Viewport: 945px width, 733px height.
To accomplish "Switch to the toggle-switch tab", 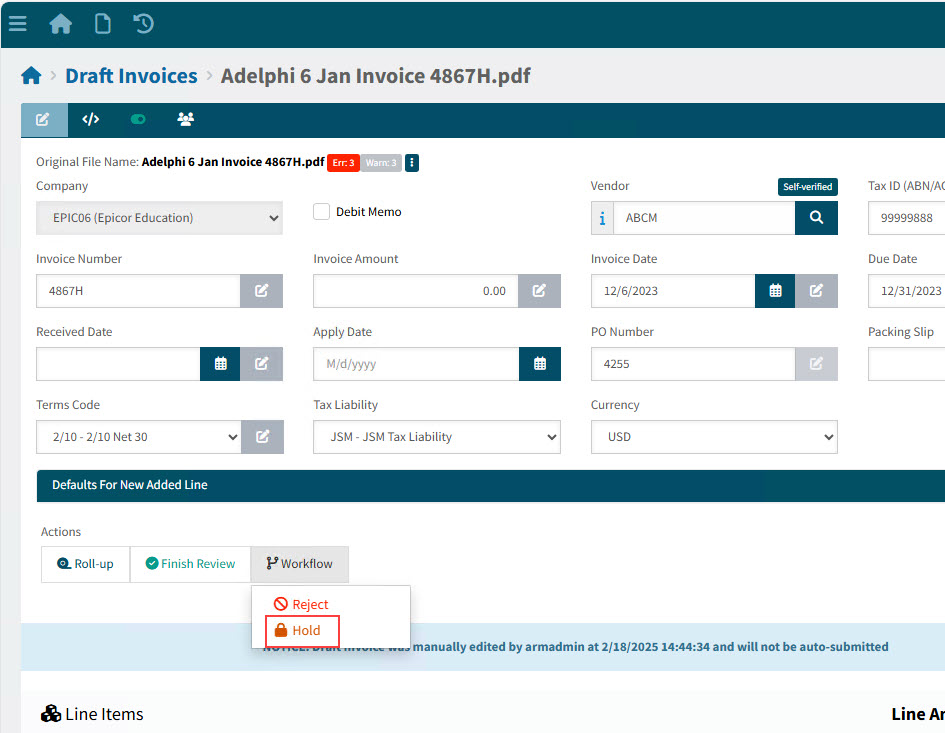I will point(138,119).
